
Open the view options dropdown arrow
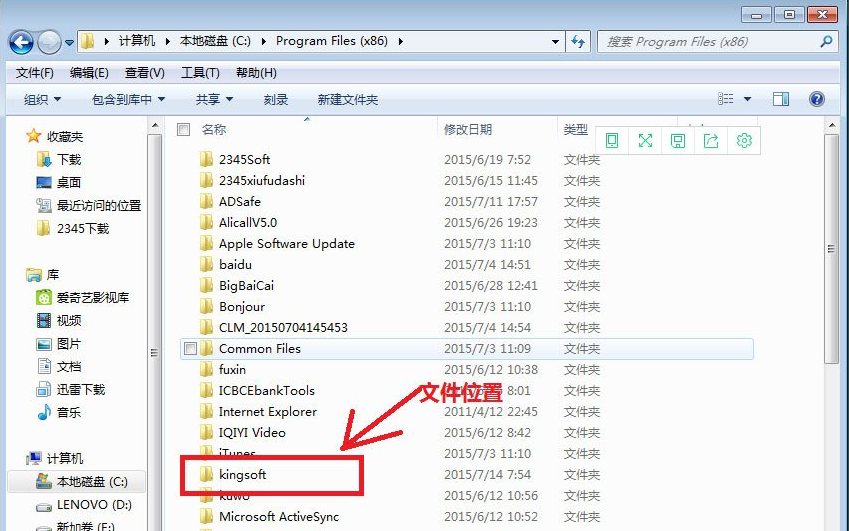pos(748,99)
